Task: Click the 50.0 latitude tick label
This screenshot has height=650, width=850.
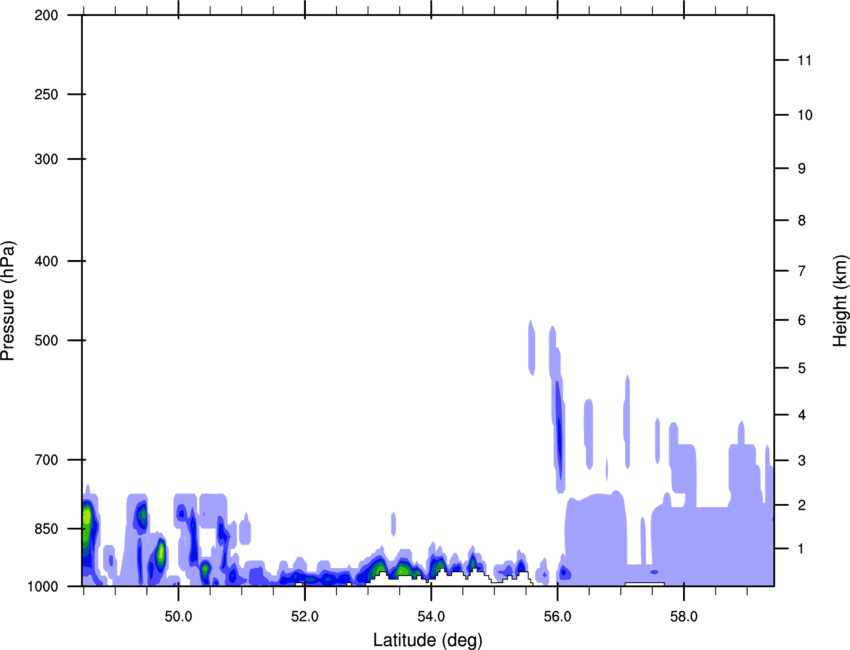Action: point(178,617)
